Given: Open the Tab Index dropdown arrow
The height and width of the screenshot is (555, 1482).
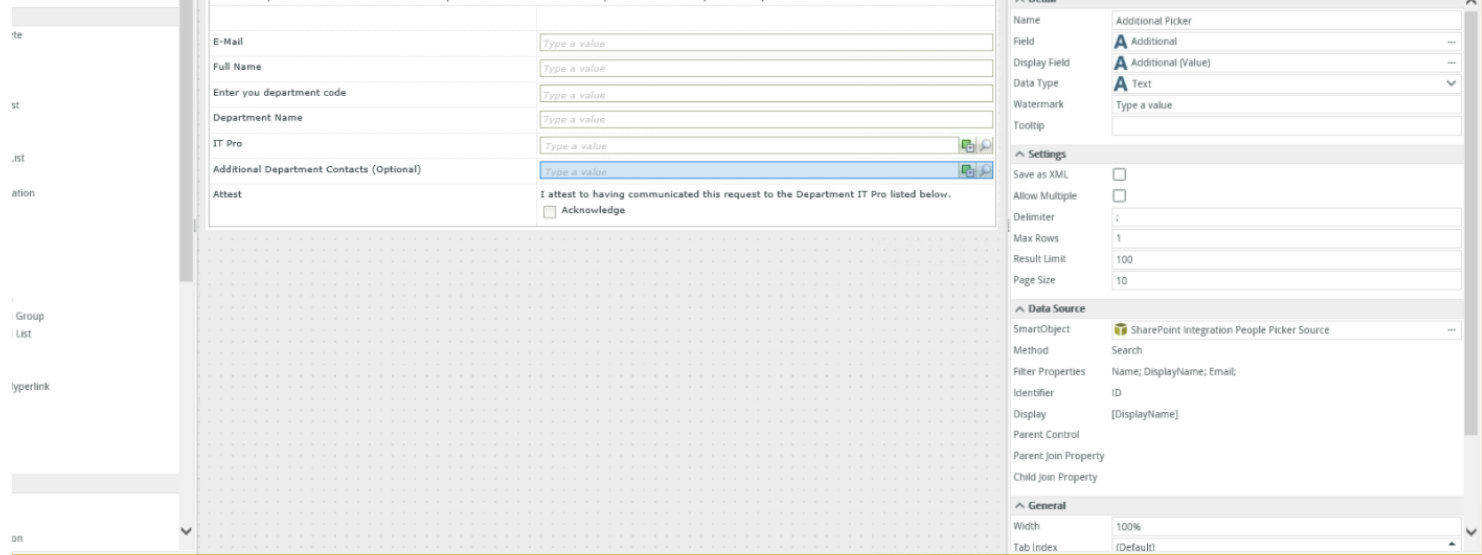Looking at the screenshot, I should [1451, 546].
